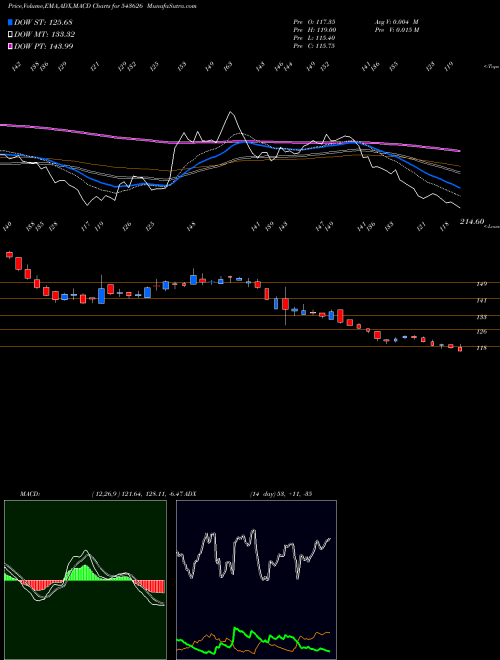
Task: Click the 'Pre O: 117.35' value
Action: 314,22
